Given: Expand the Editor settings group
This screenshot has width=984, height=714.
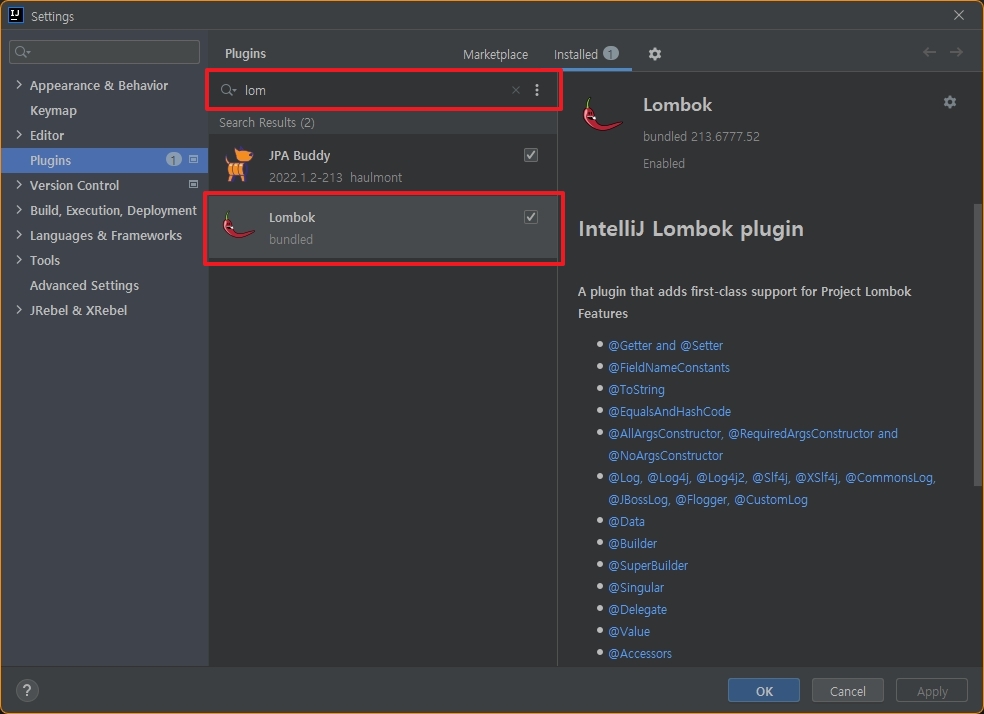Looking at the screenshot, I should coord(19,135).
